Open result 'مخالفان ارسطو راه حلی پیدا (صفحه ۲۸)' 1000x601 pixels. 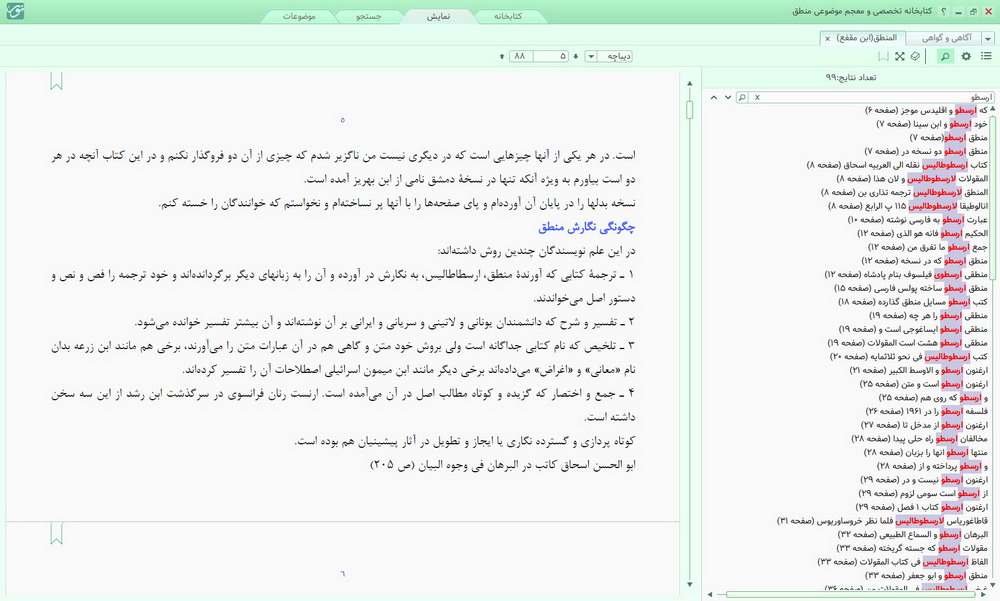(920, 438)
